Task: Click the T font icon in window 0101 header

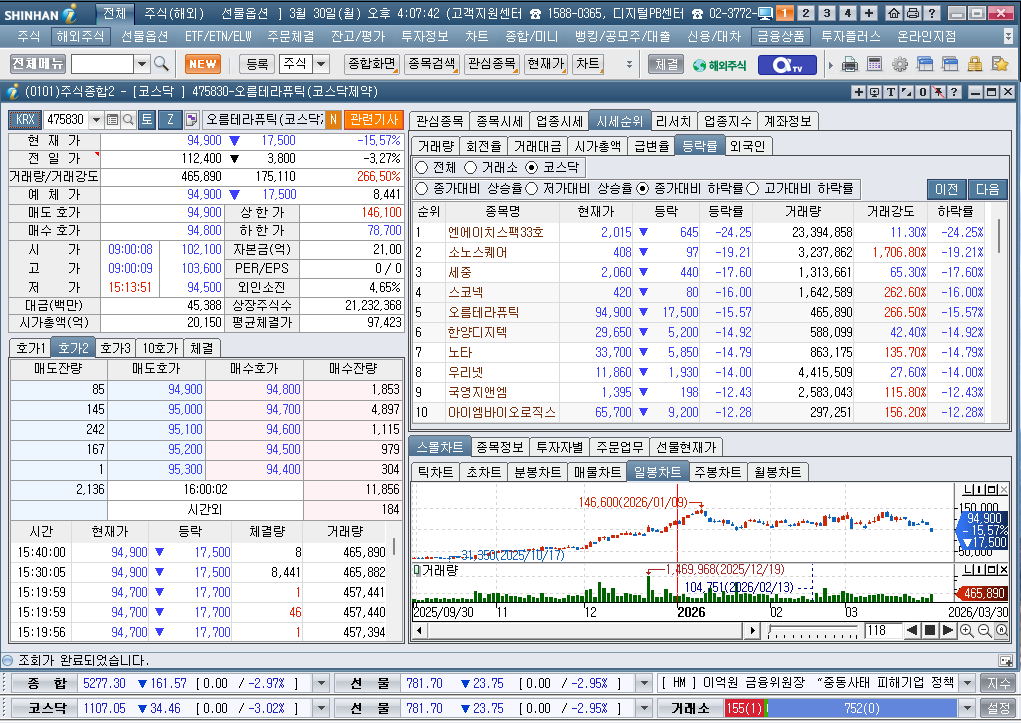Action: [890, 92]
